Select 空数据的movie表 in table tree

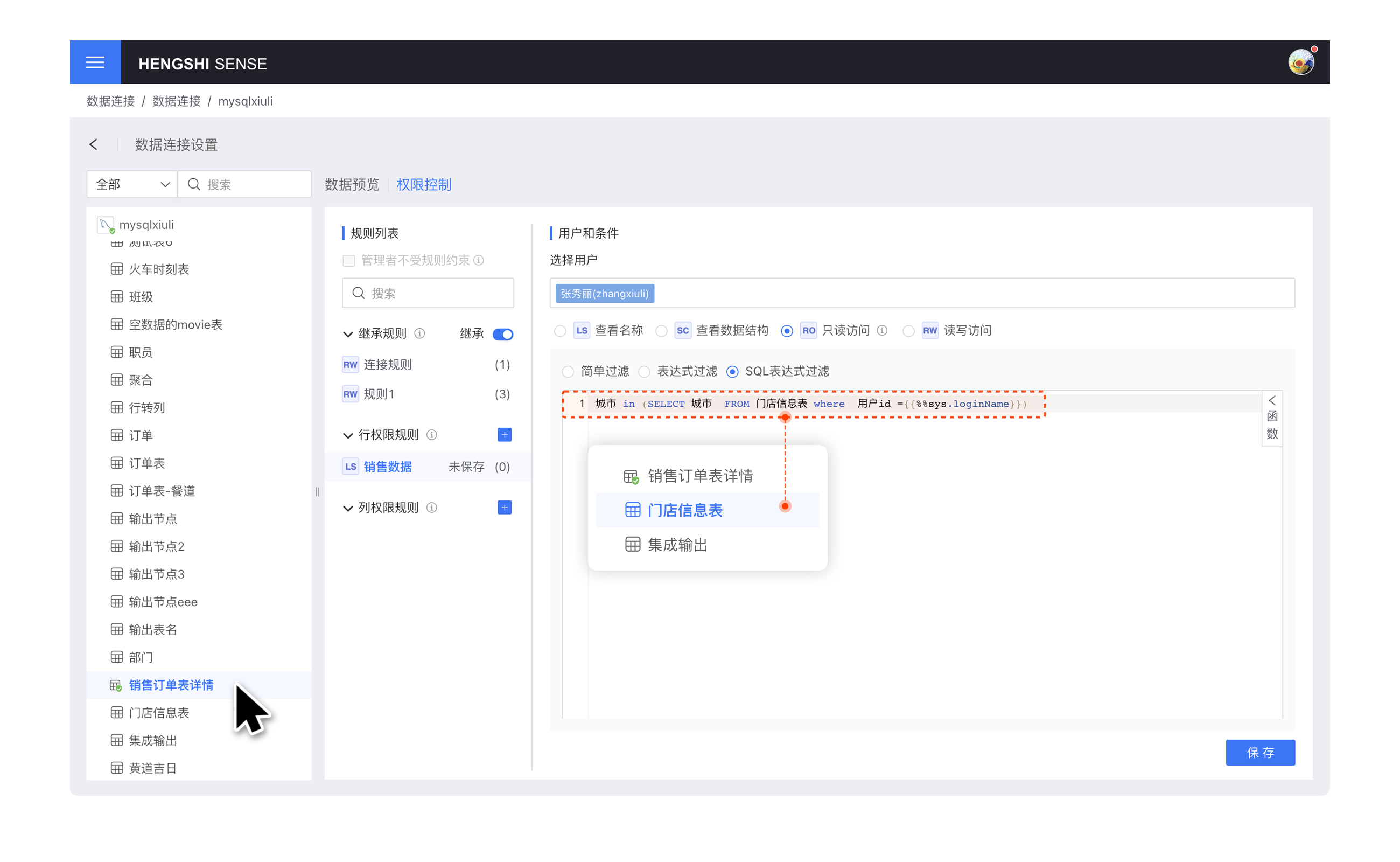click(198, 324)
